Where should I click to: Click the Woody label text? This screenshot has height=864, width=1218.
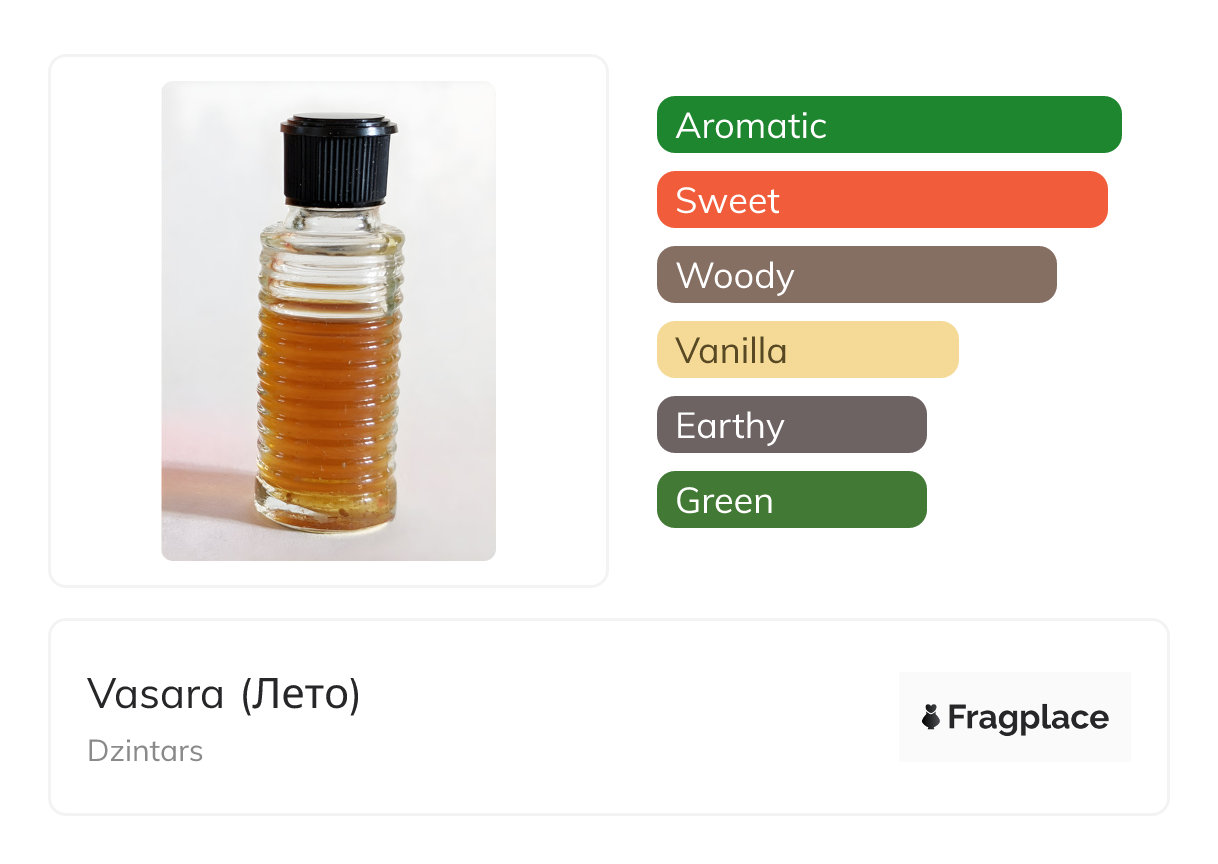[735, 276]
